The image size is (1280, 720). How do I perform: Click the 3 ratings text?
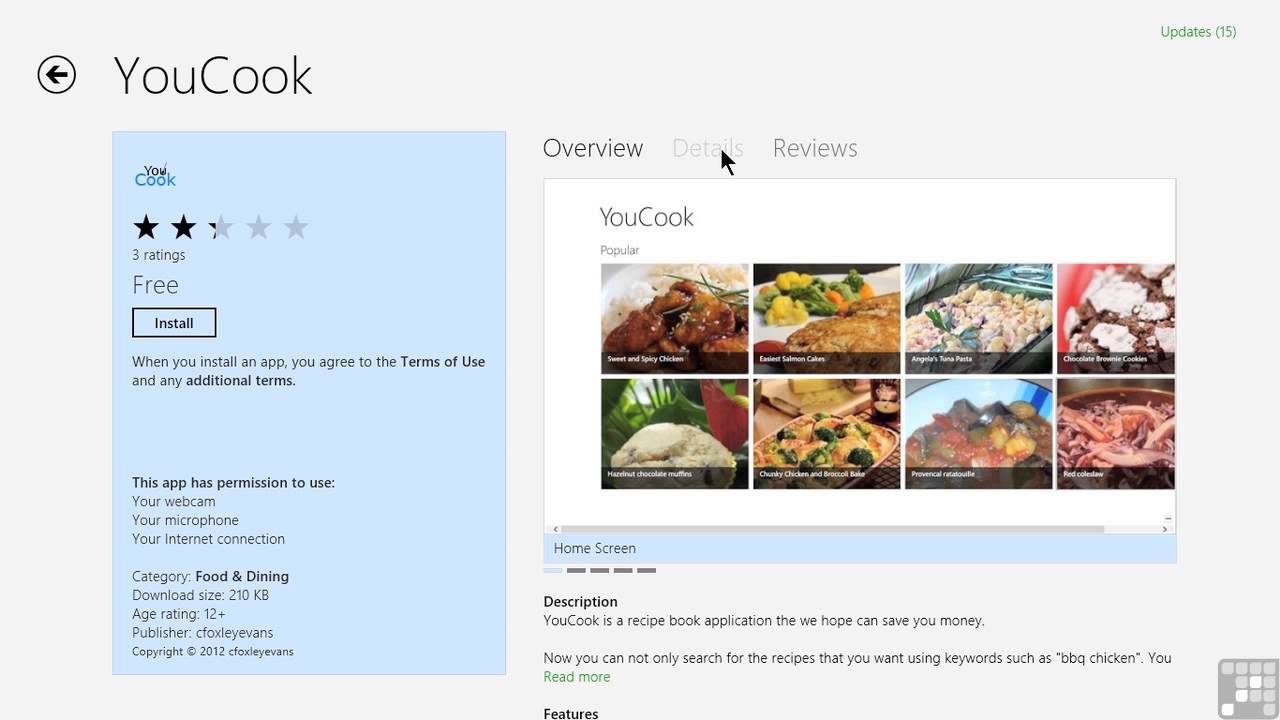(x=159, y=255)
